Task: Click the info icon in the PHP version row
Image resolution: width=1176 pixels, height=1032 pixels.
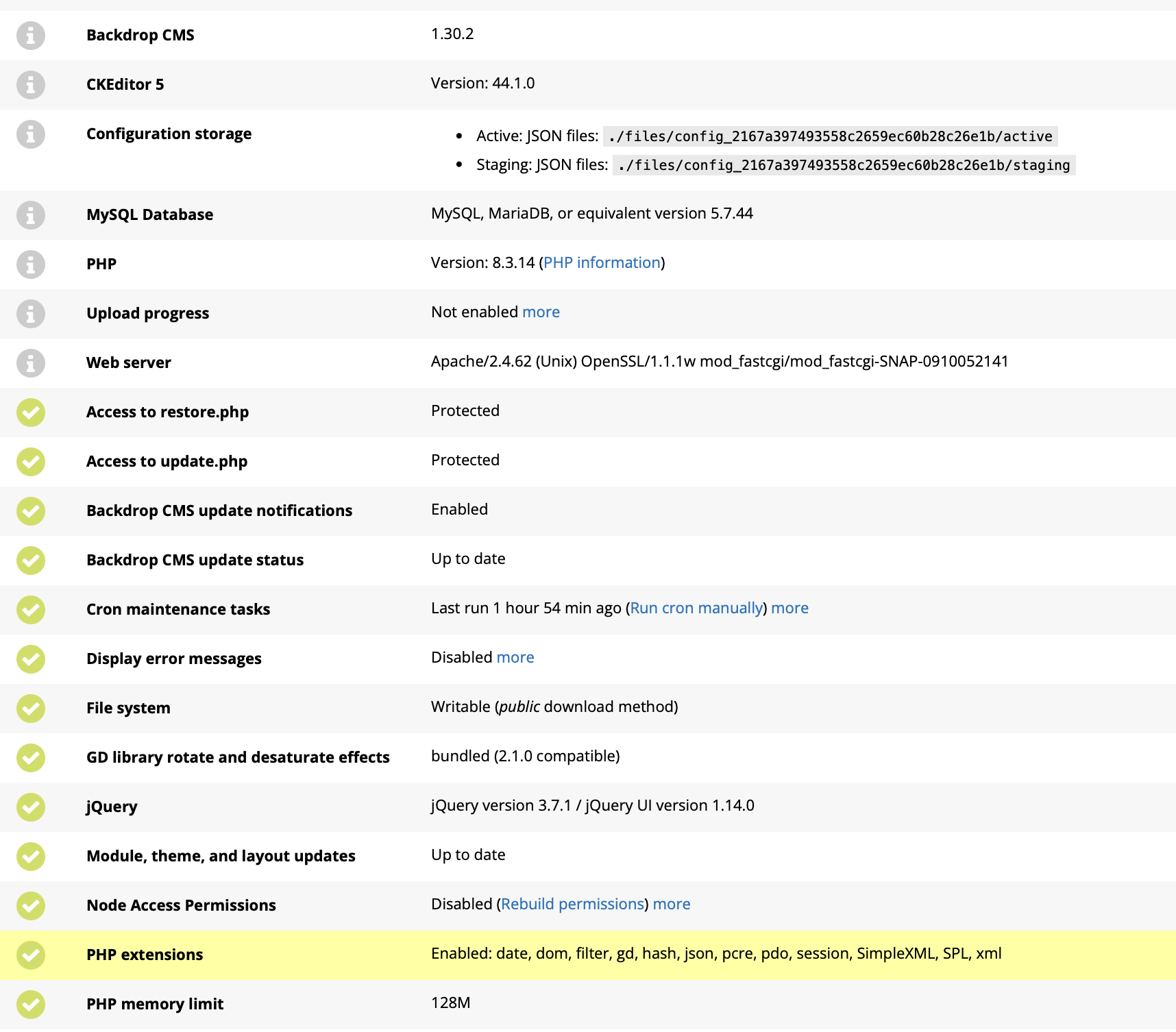Action: [x=31, y=265]
